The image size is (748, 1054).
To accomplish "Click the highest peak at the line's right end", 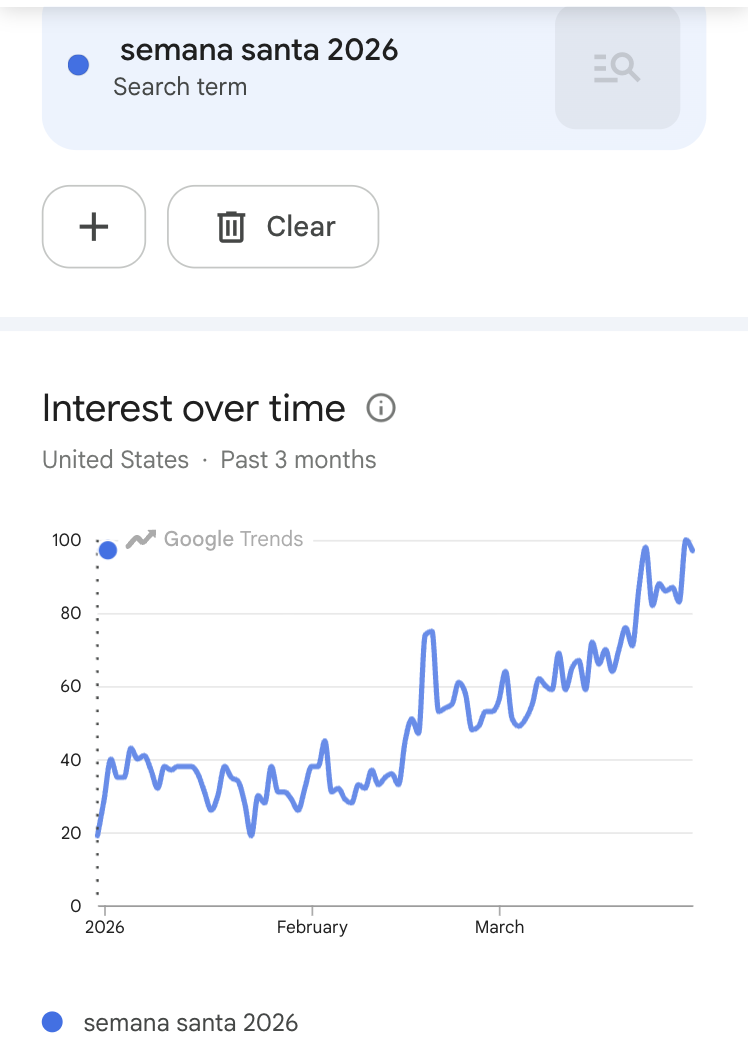I will [x=687, y=541].
